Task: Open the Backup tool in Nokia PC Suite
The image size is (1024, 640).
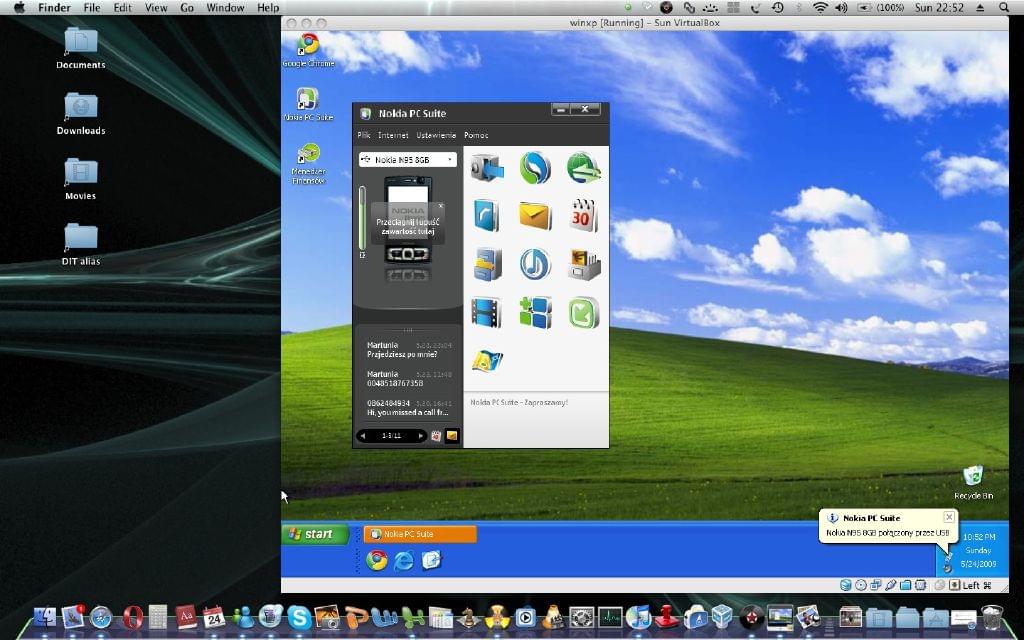Action: (487, 168)
